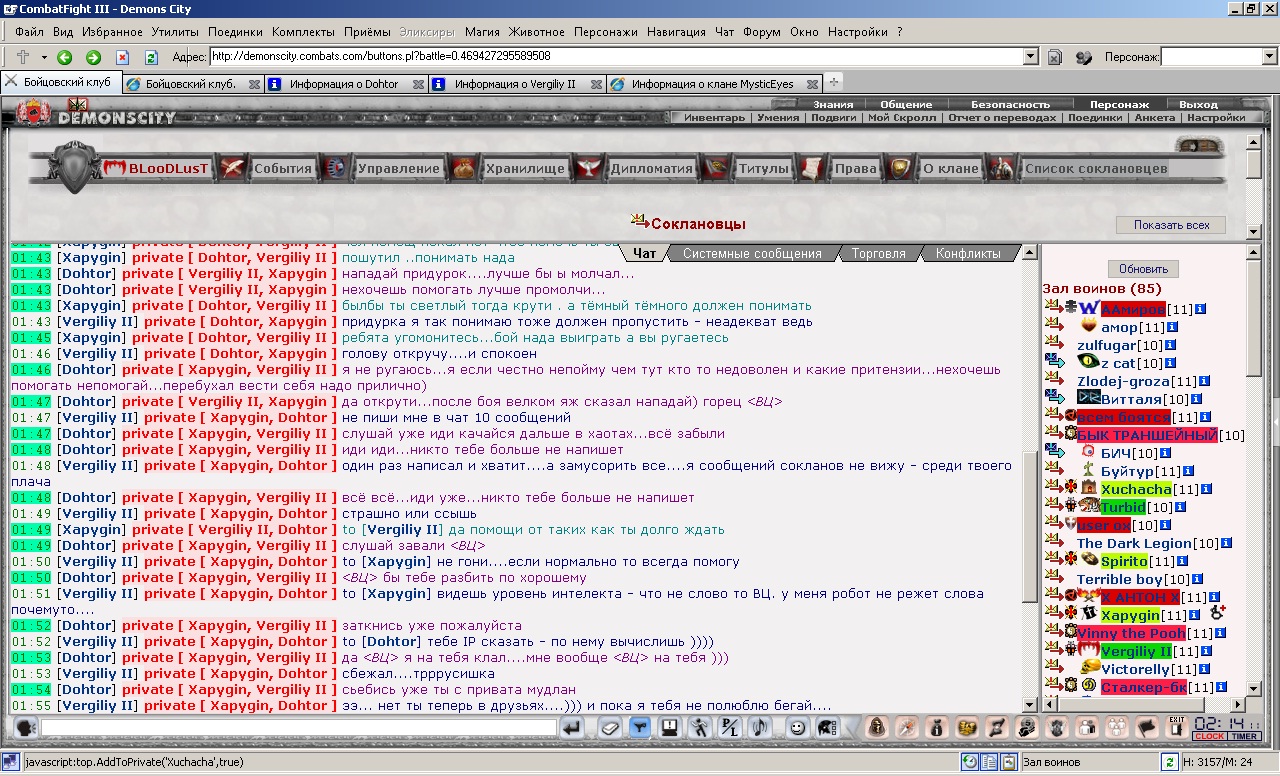The height and width of the screenshot is (776, 1280).
Task: Click the floppy disk save chat icon
Action: click(671, 728)
